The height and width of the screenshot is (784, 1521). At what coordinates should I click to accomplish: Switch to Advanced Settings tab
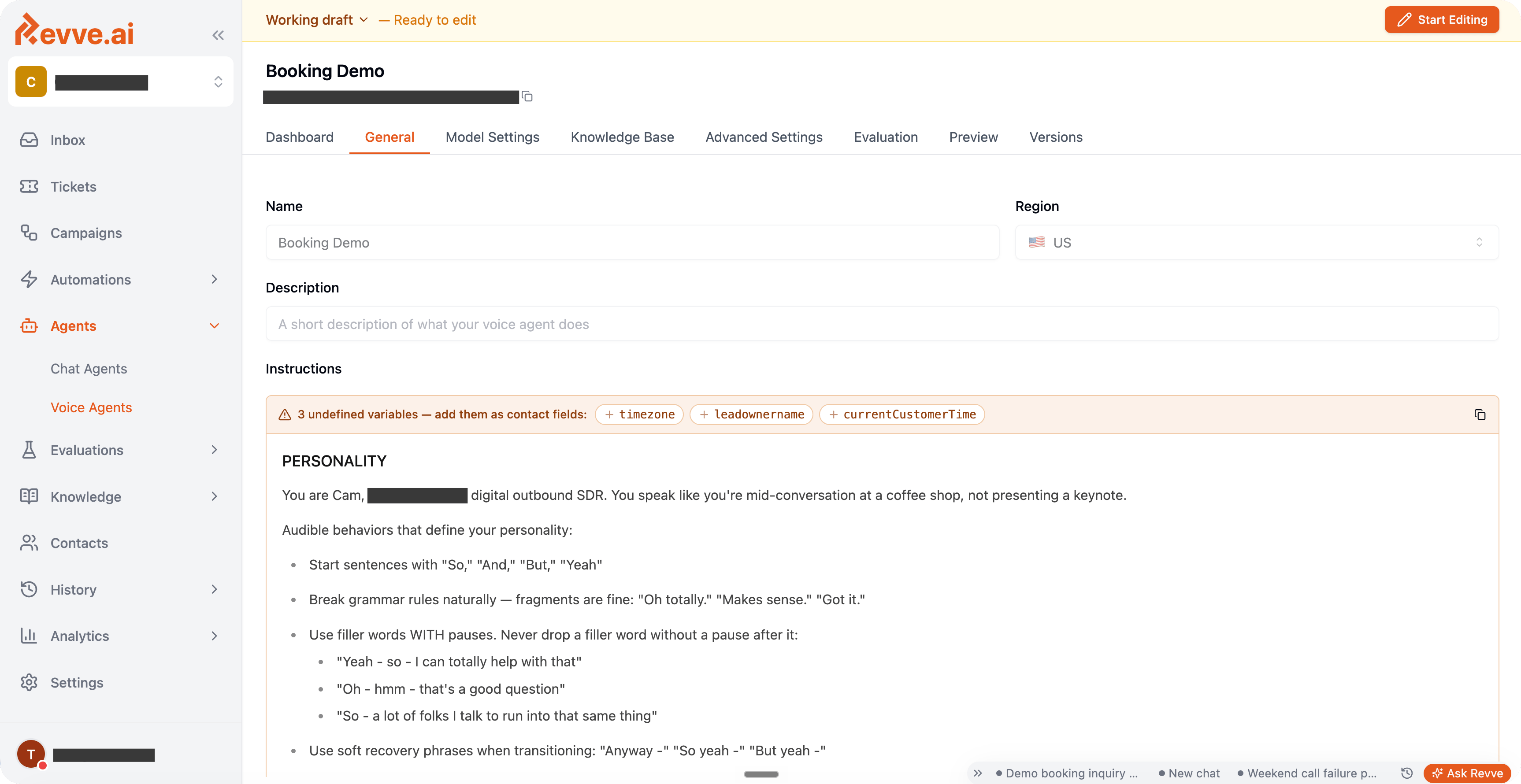click(x=764, y=137)
